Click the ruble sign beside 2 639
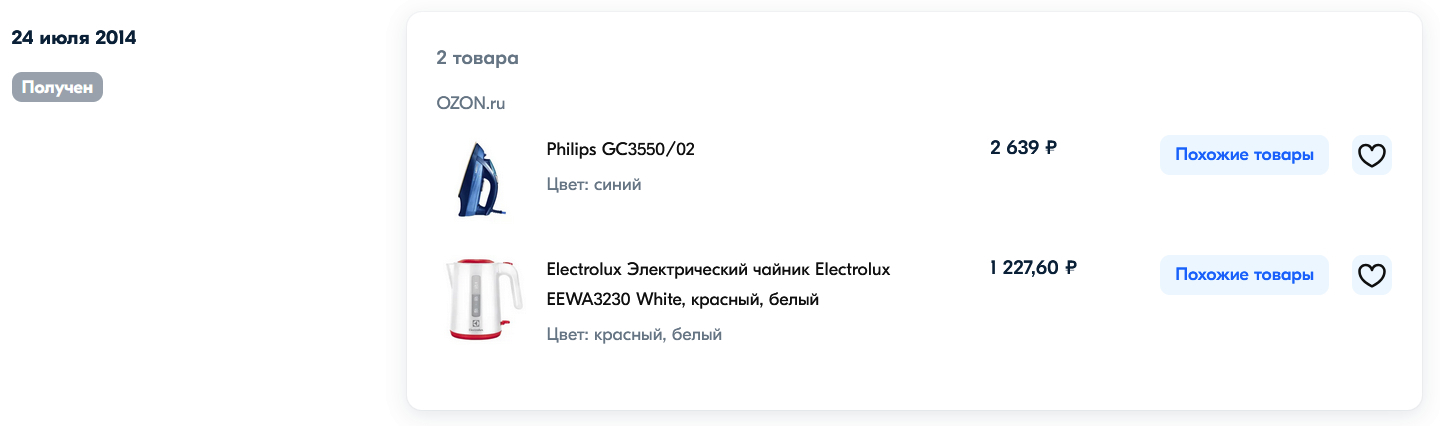 1051,148
